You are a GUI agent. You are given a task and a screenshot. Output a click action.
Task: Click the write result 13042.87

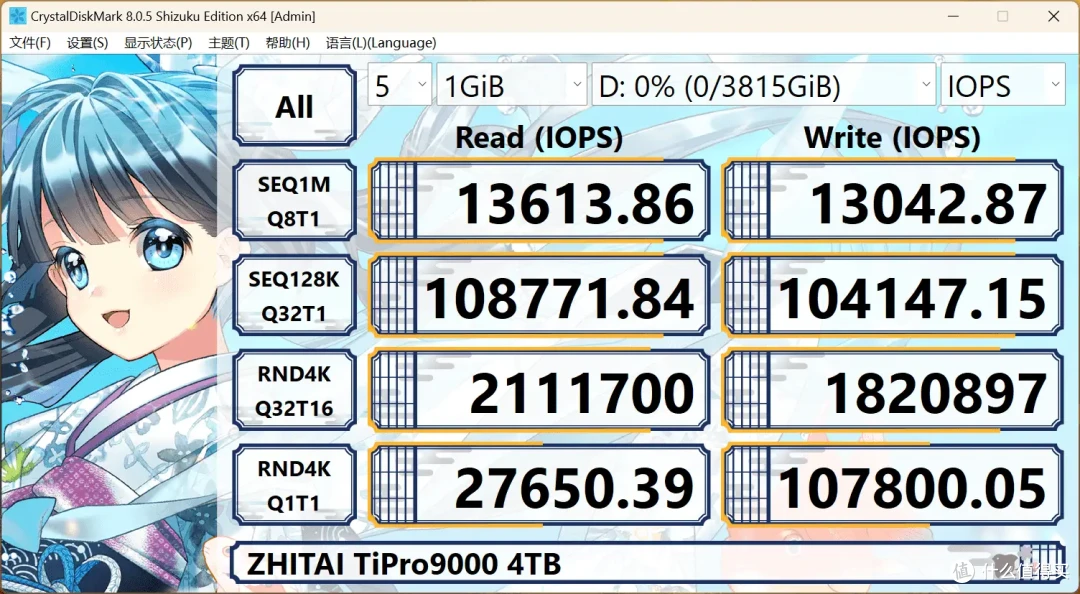click(x=893, y=201)
